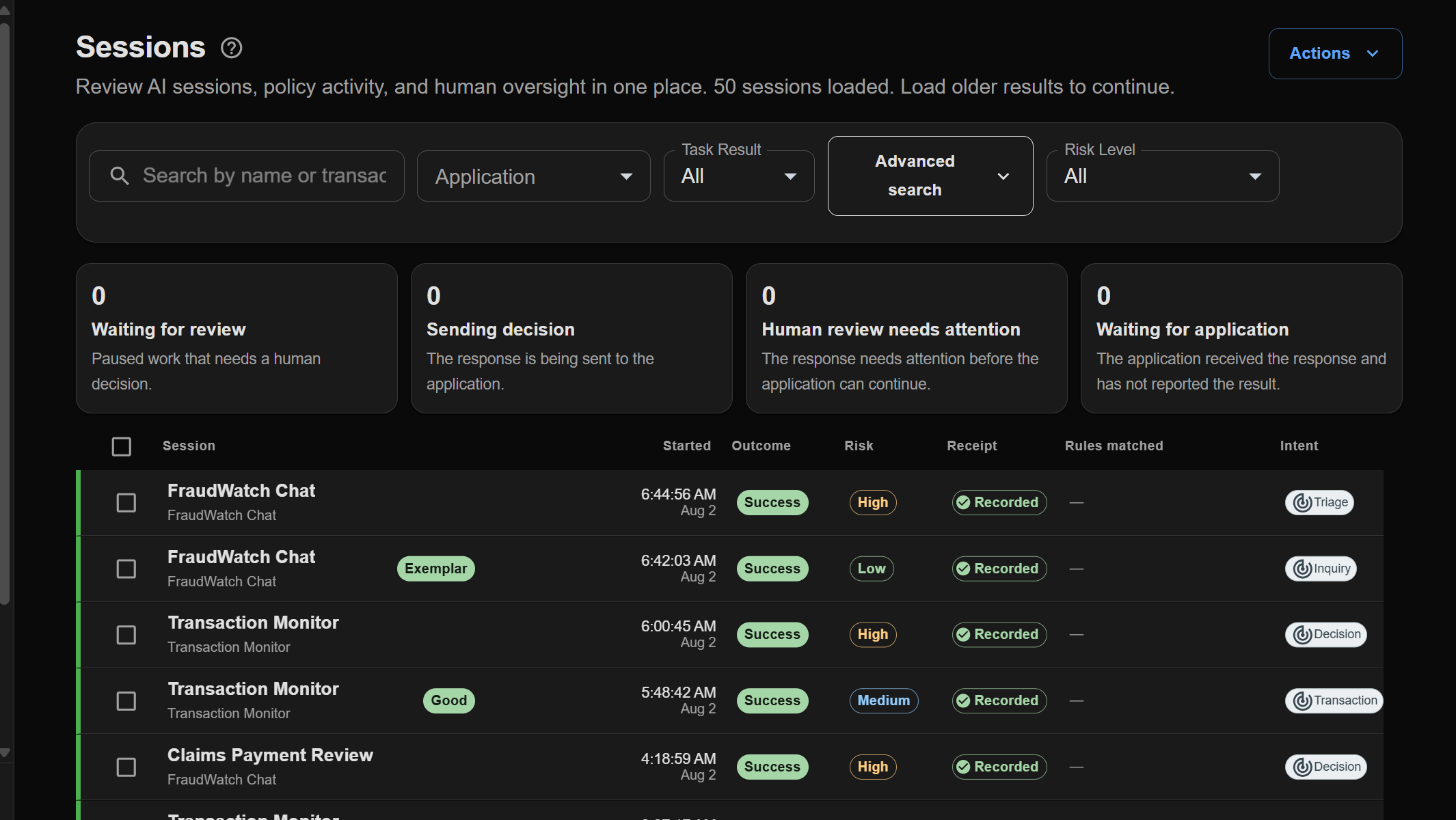Open the Claims Payment Review session
1456x820 pixels.
270,755
